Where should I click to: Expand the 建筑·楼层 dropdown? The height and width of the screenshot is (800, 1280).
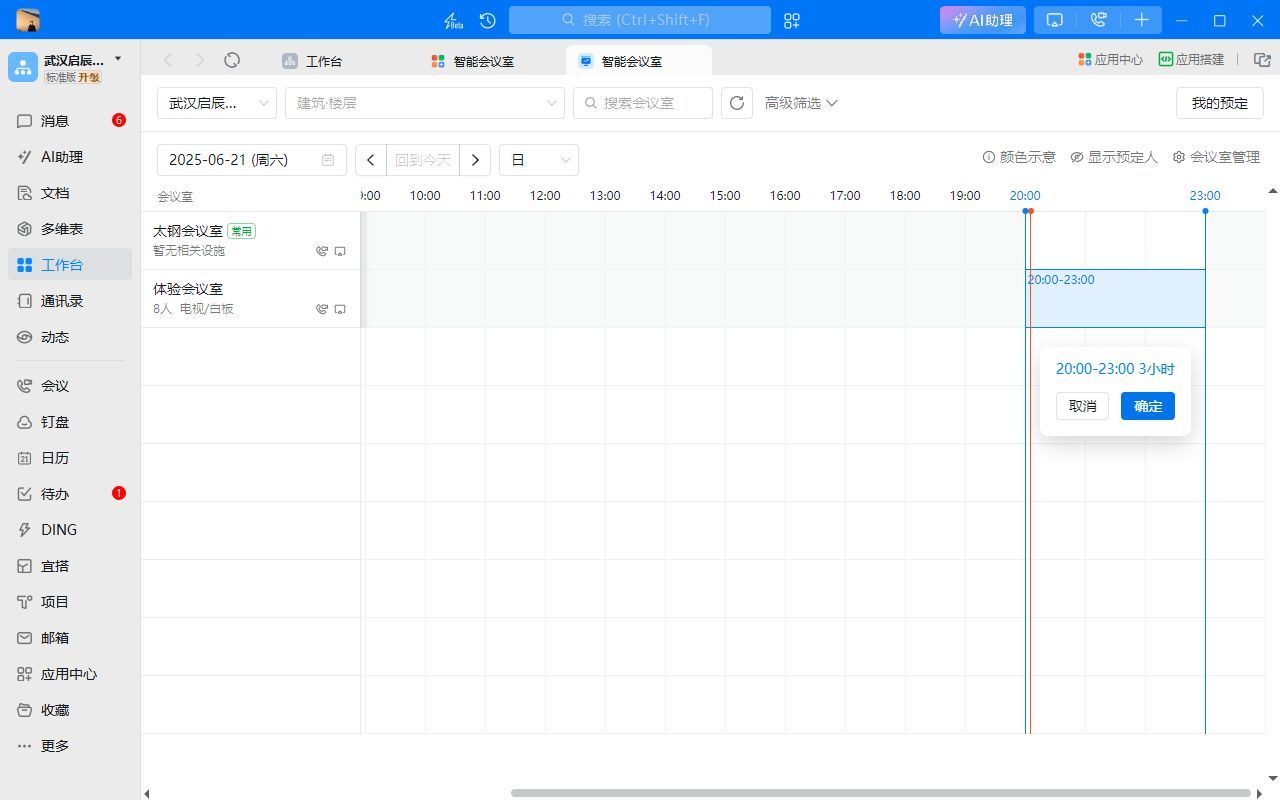pyautogui.click(x=424, y=103)
